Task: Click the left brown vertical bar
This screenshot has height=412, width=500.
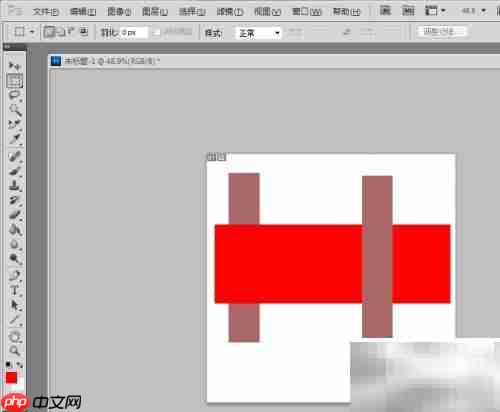Action: point(244,199)
